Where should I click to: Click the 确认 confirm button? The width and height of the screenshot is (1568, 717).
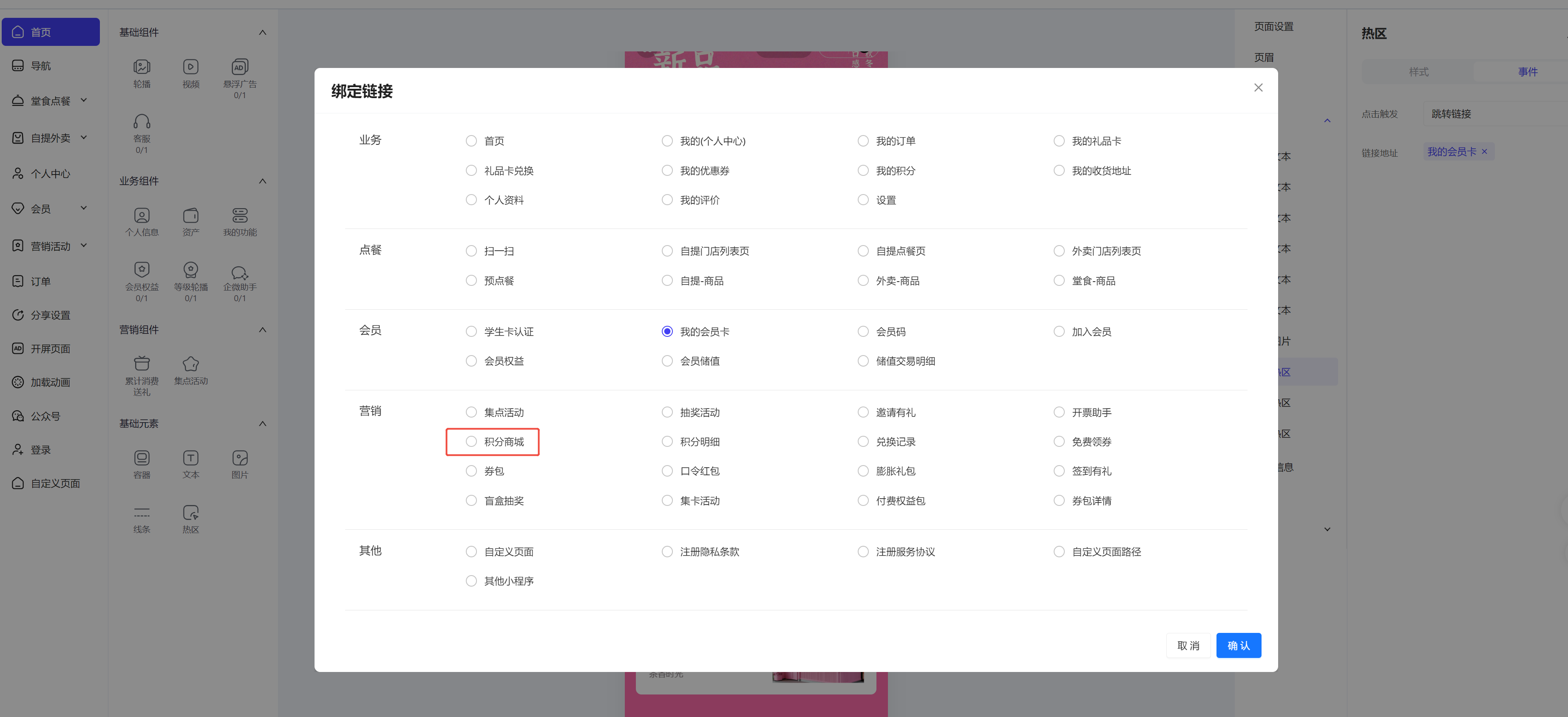pyautogui.click(x=1238, y=645)
